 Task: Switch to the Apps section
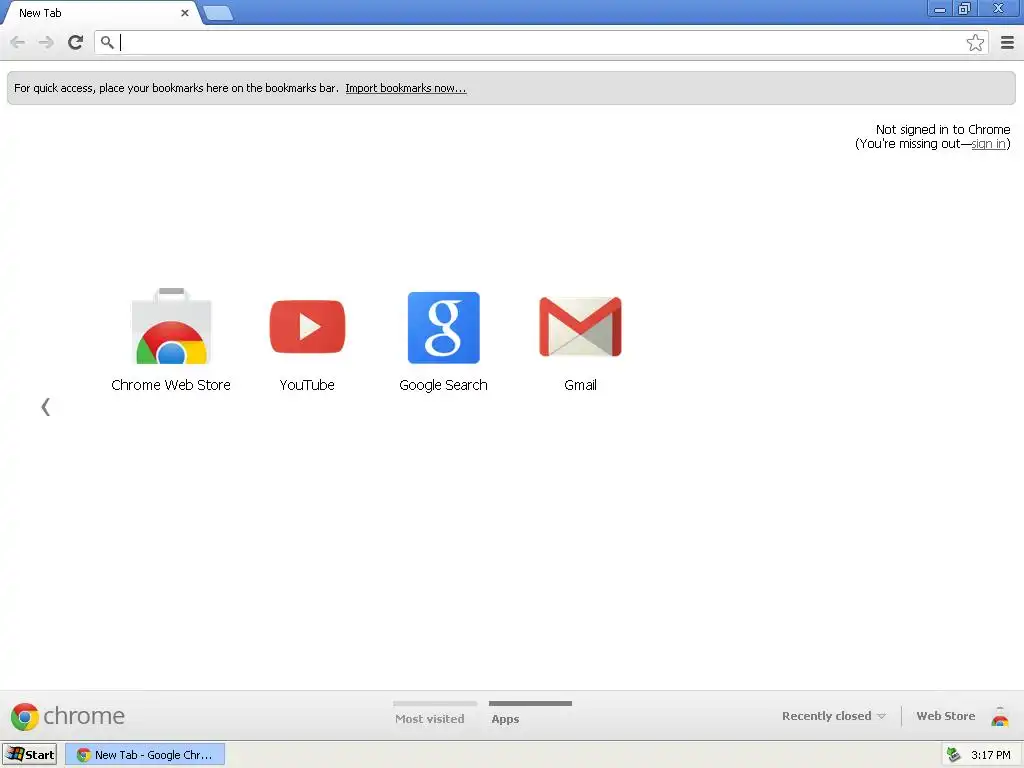click(x=505, y=719)
